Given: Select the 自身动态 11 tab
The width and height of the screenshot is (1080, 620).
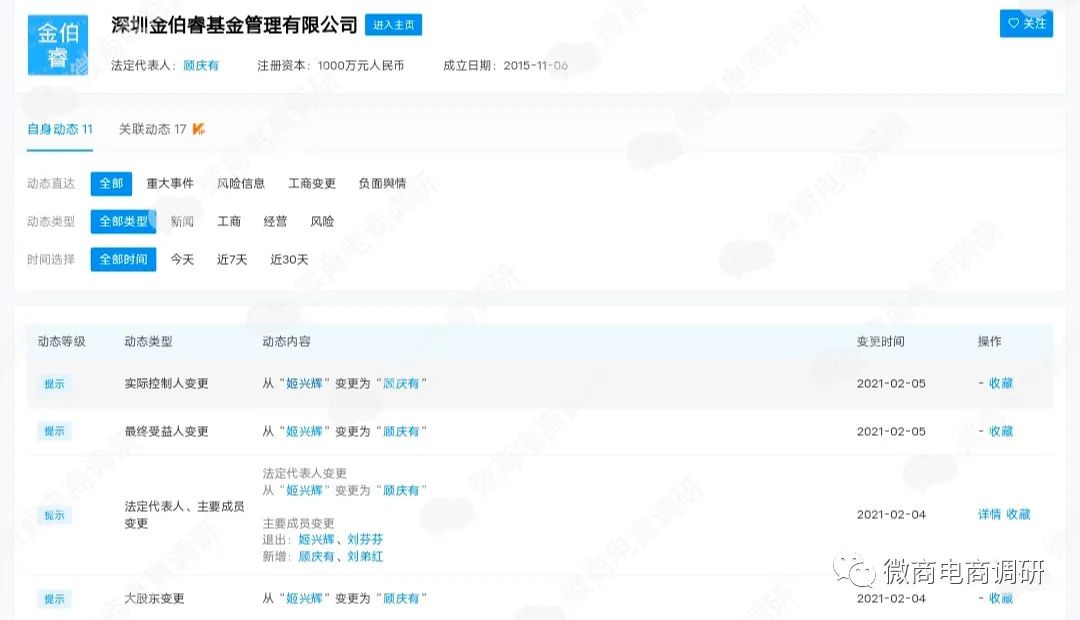Looking at the screenshot, I should click(58, 129).
